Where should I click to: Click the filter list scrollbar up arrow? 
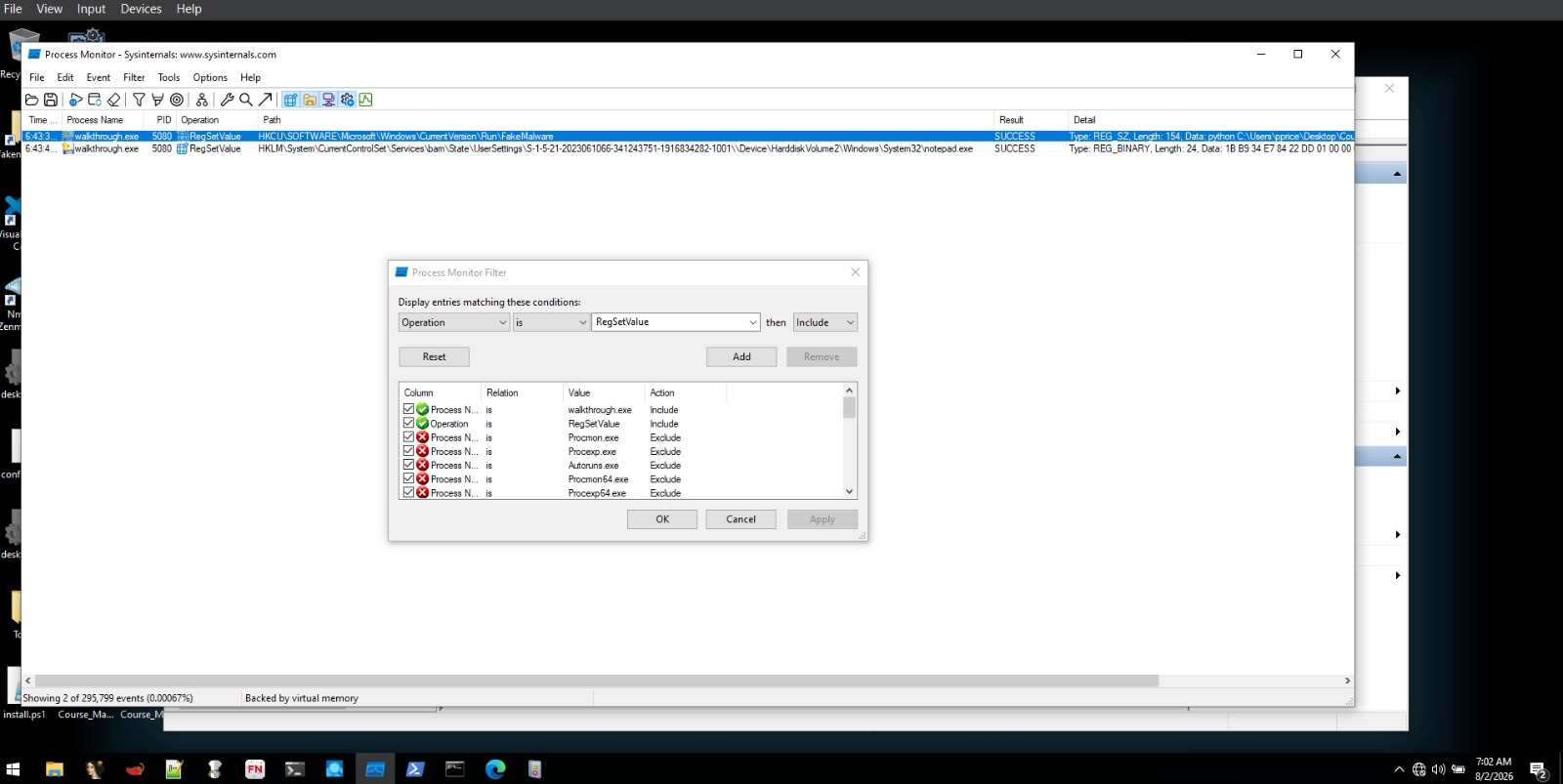(849, 391)
